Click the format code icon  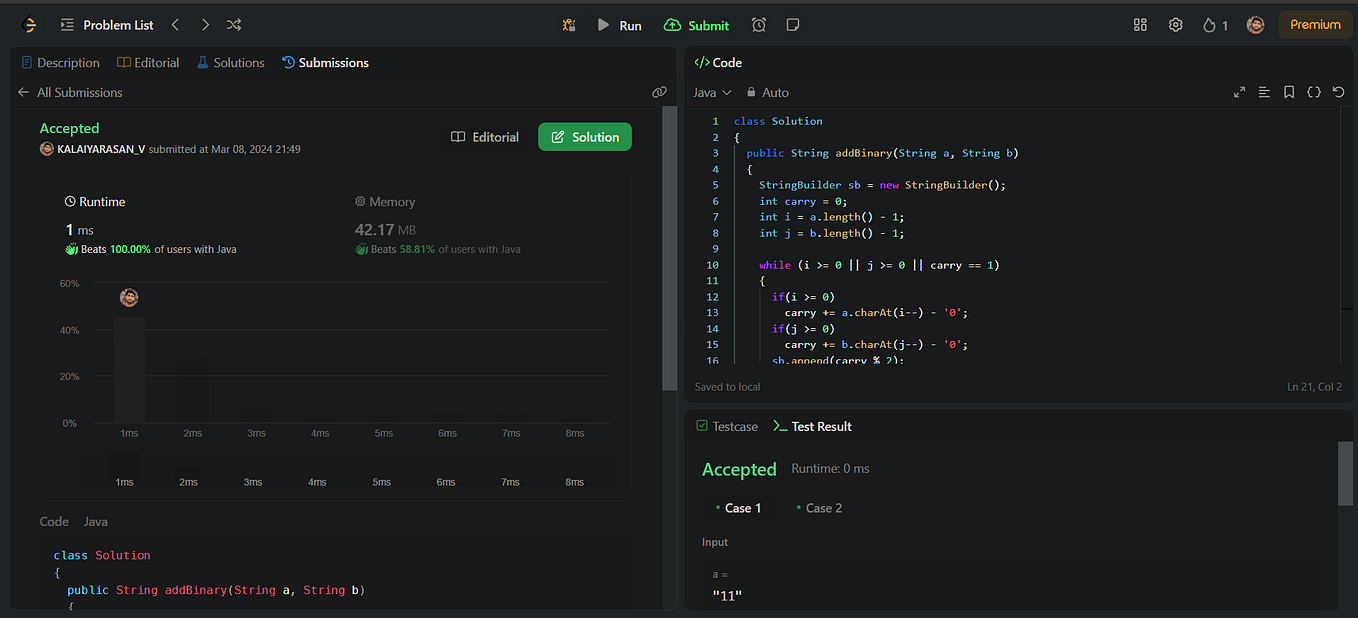tap(1264, 92)
